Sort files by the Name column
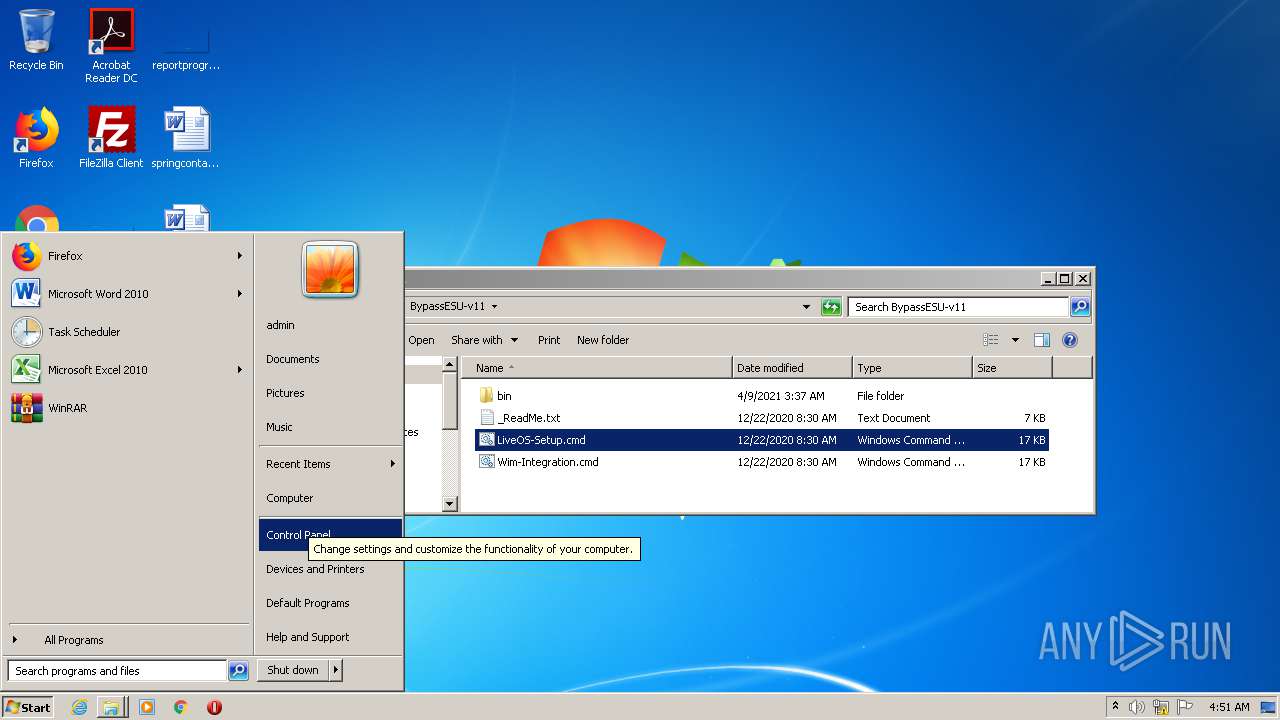Screen dimensions: 1280x720 click(x=596, y=368)
